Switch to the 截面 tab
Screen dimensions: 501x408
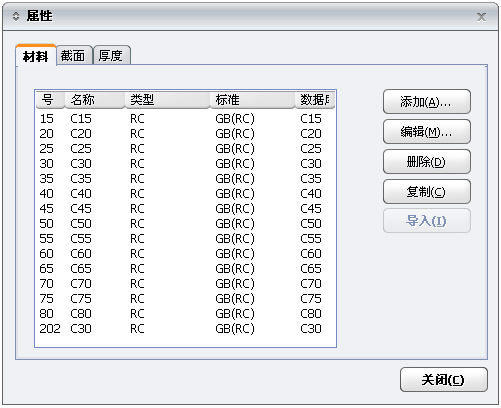(x=74, y=55)
